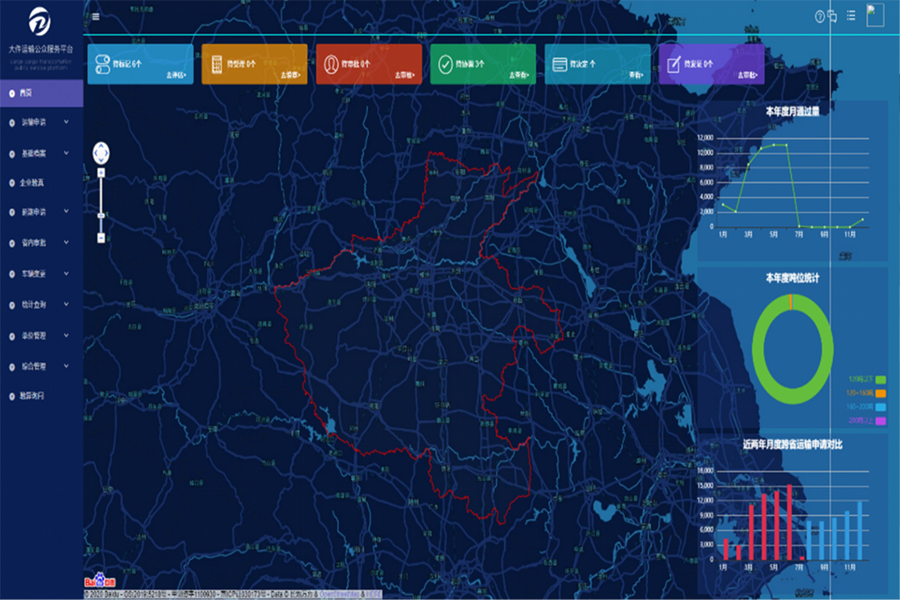Click the Baidu logo on the map

(100, 581)
